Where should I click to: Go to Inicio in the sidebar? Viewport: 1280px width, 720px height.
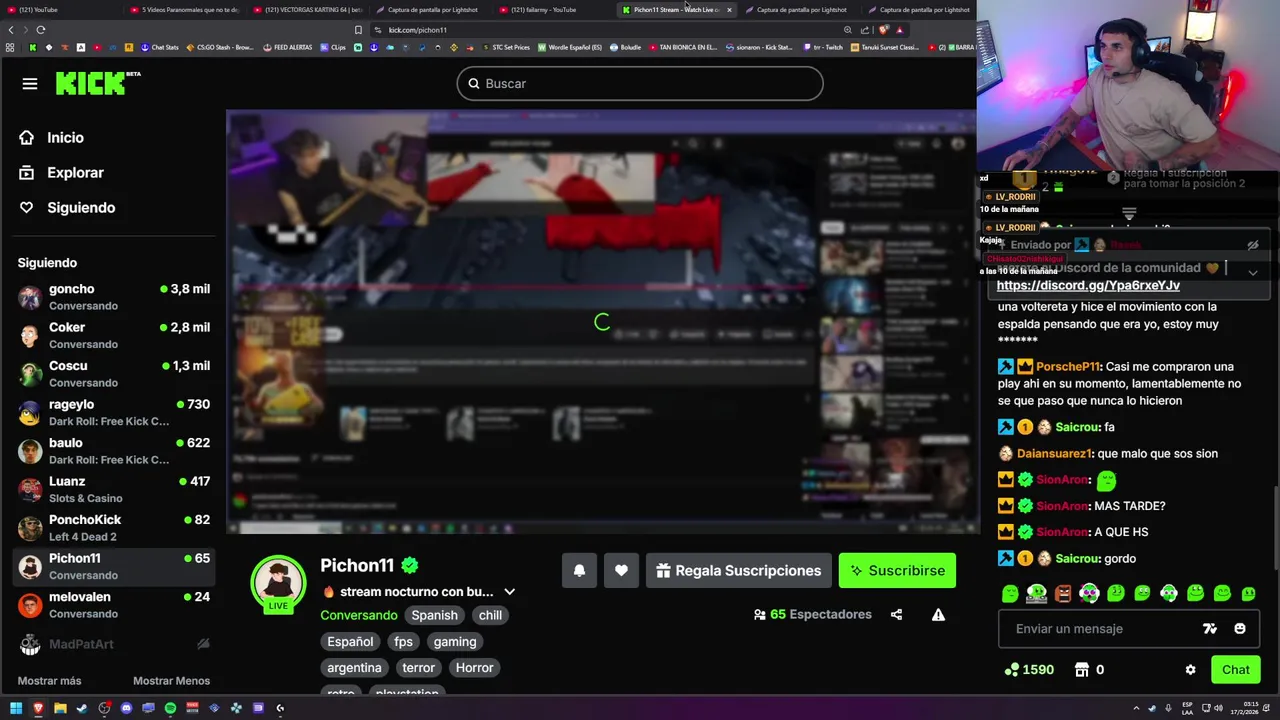[65, 138]
